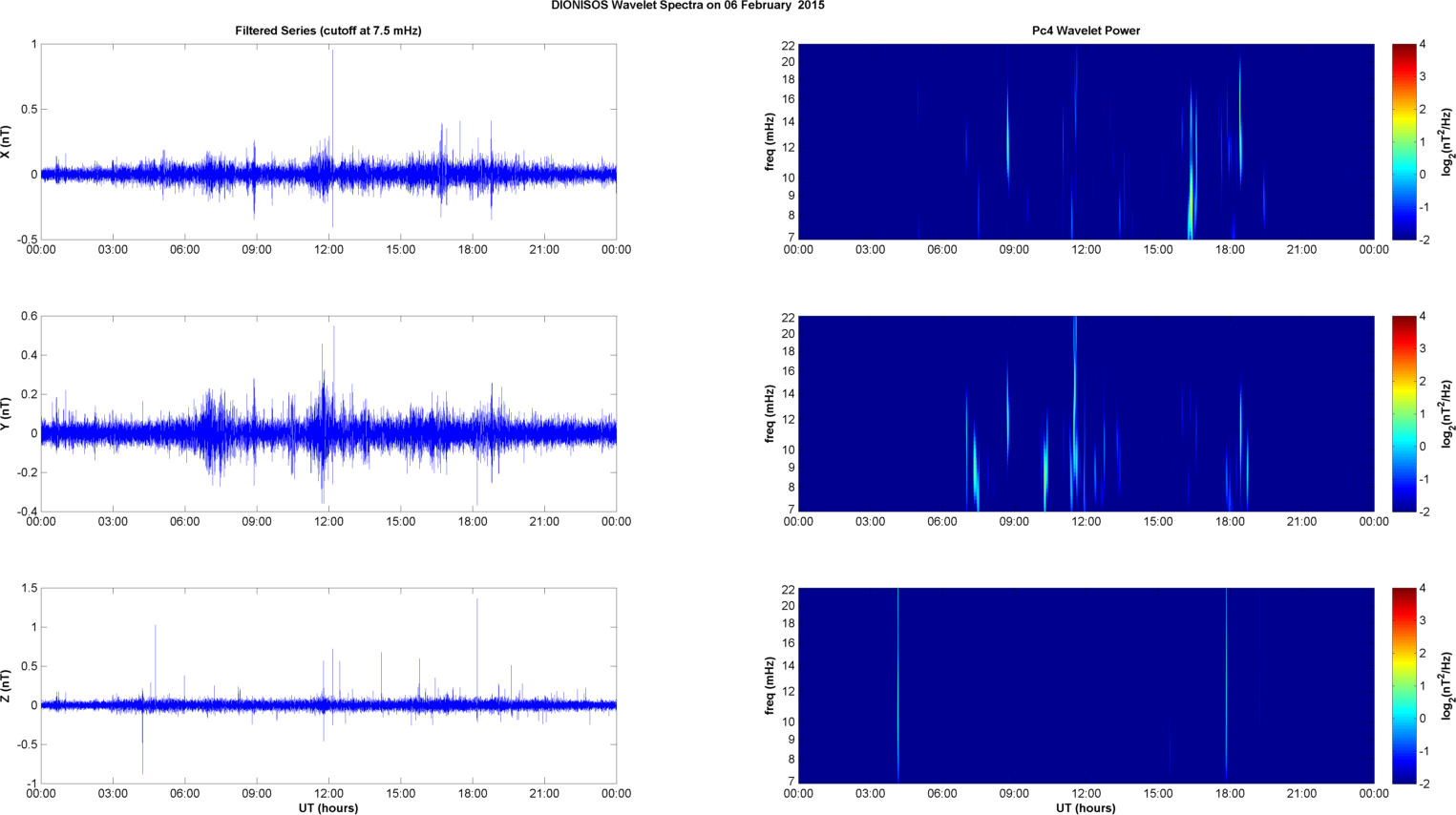Click the DIONISOS Wavelet Spectra figure title
This screenshot has height=815, width=1456.
click(x=687, y=6)
